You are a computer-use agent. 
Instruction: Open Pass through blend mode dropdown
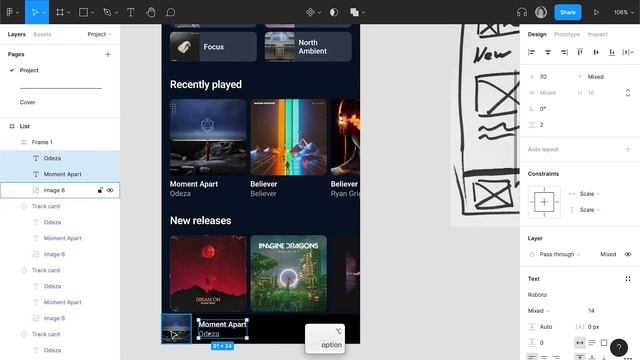coord(559,254)
